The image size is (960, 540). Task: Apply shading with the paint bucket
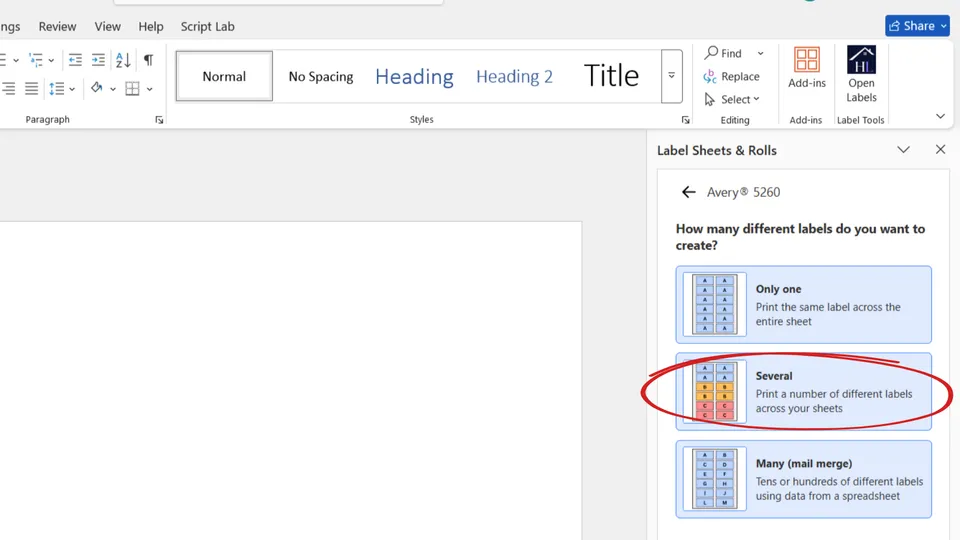97,88
